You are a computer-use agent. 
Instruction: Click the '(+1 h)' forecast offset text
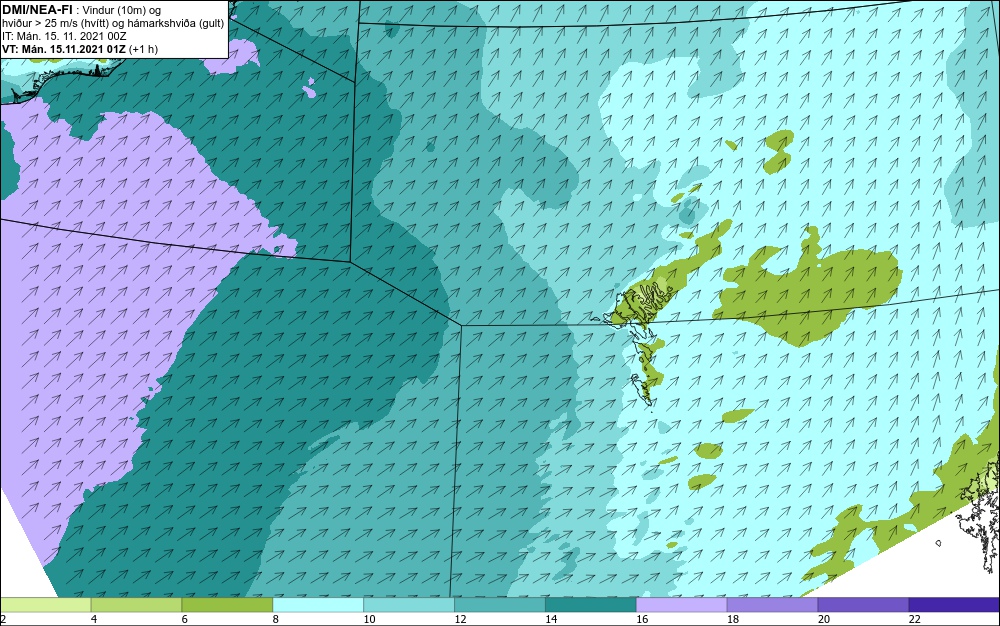pos(144,49)
